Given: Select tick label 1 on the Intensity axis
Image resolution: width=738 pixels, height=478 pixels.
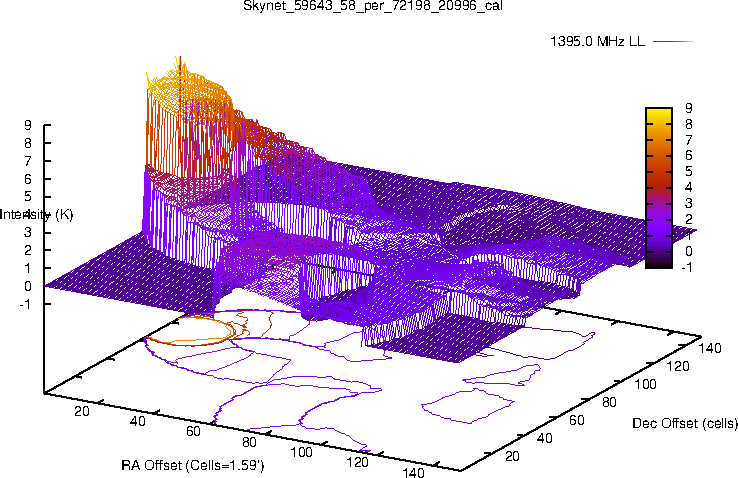Looking at the screenshot, I should pos(28,268).
